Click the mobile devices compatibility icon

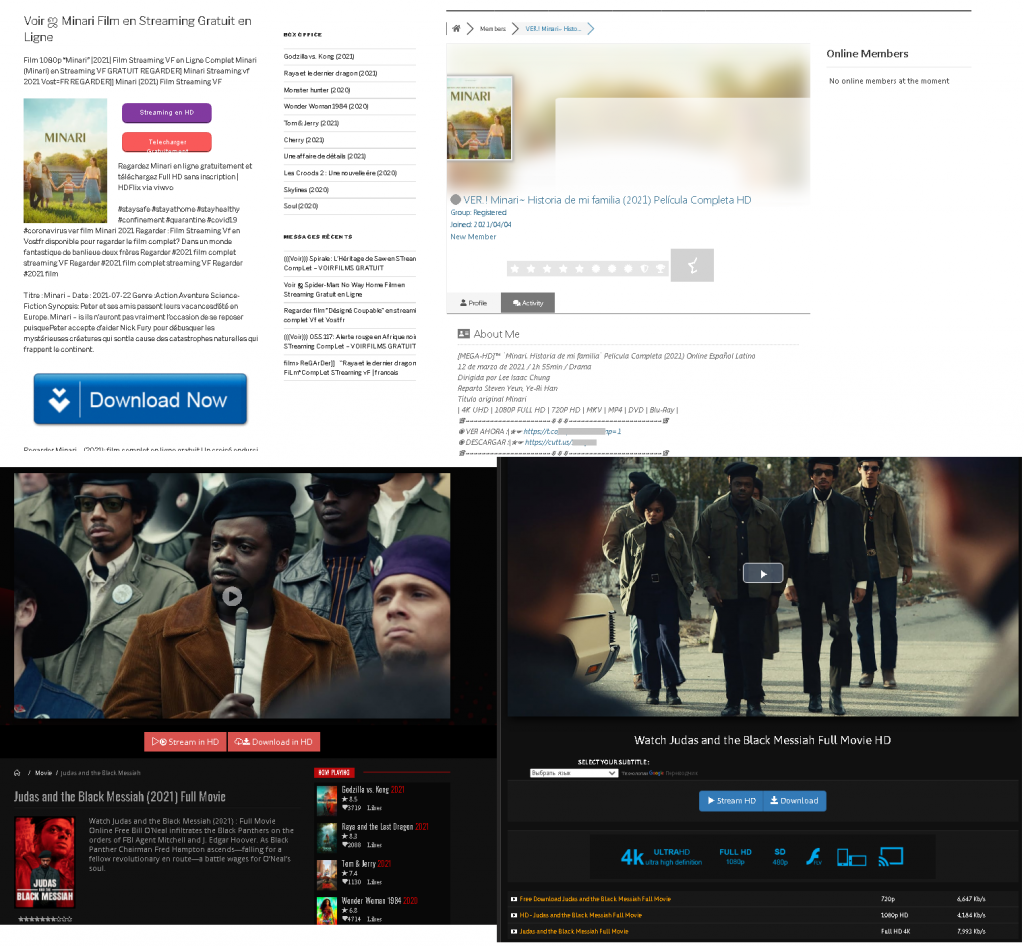pos(851,856)
